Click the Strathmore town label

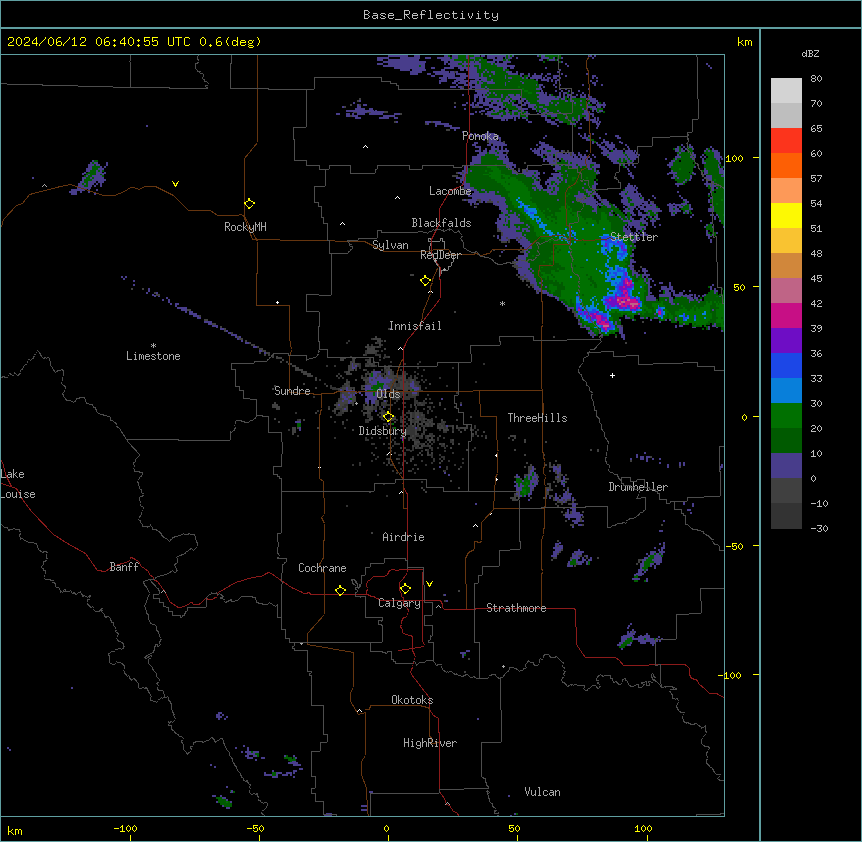pyautogui.click(x=516, y=608)
